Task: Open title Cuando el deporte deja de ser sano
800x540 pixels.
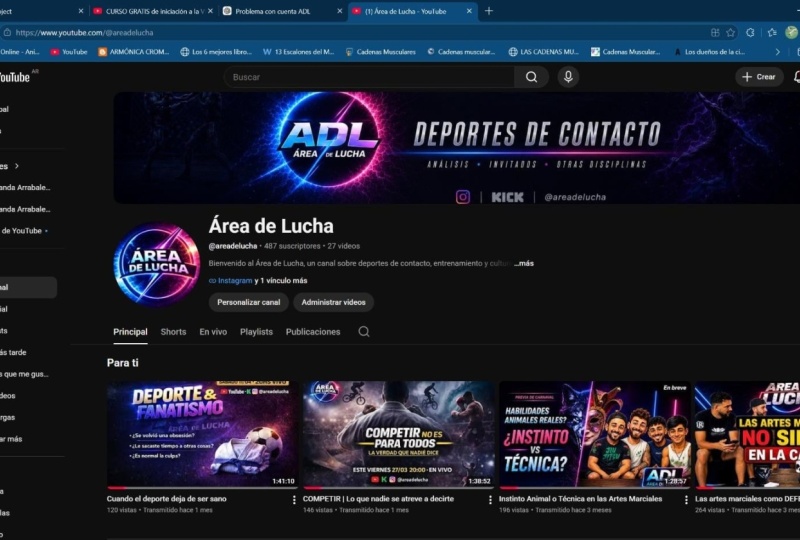Action: (167, 499)
